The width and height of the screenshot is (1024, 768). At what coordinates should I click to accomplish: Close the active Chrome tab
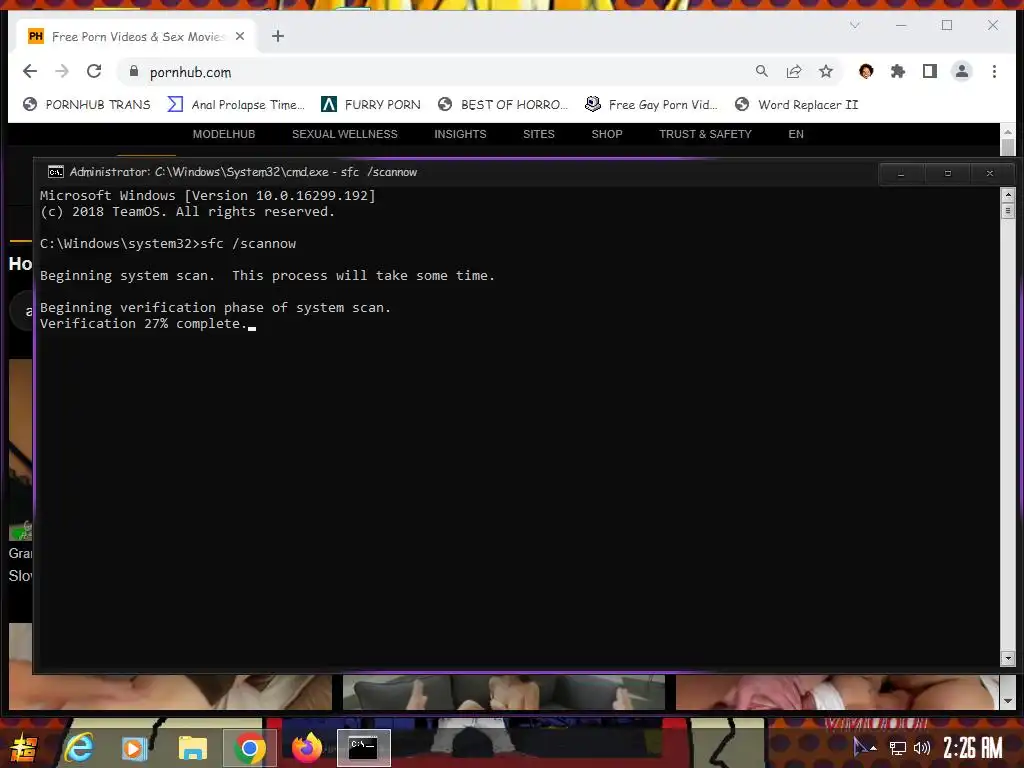coord(240,37)
